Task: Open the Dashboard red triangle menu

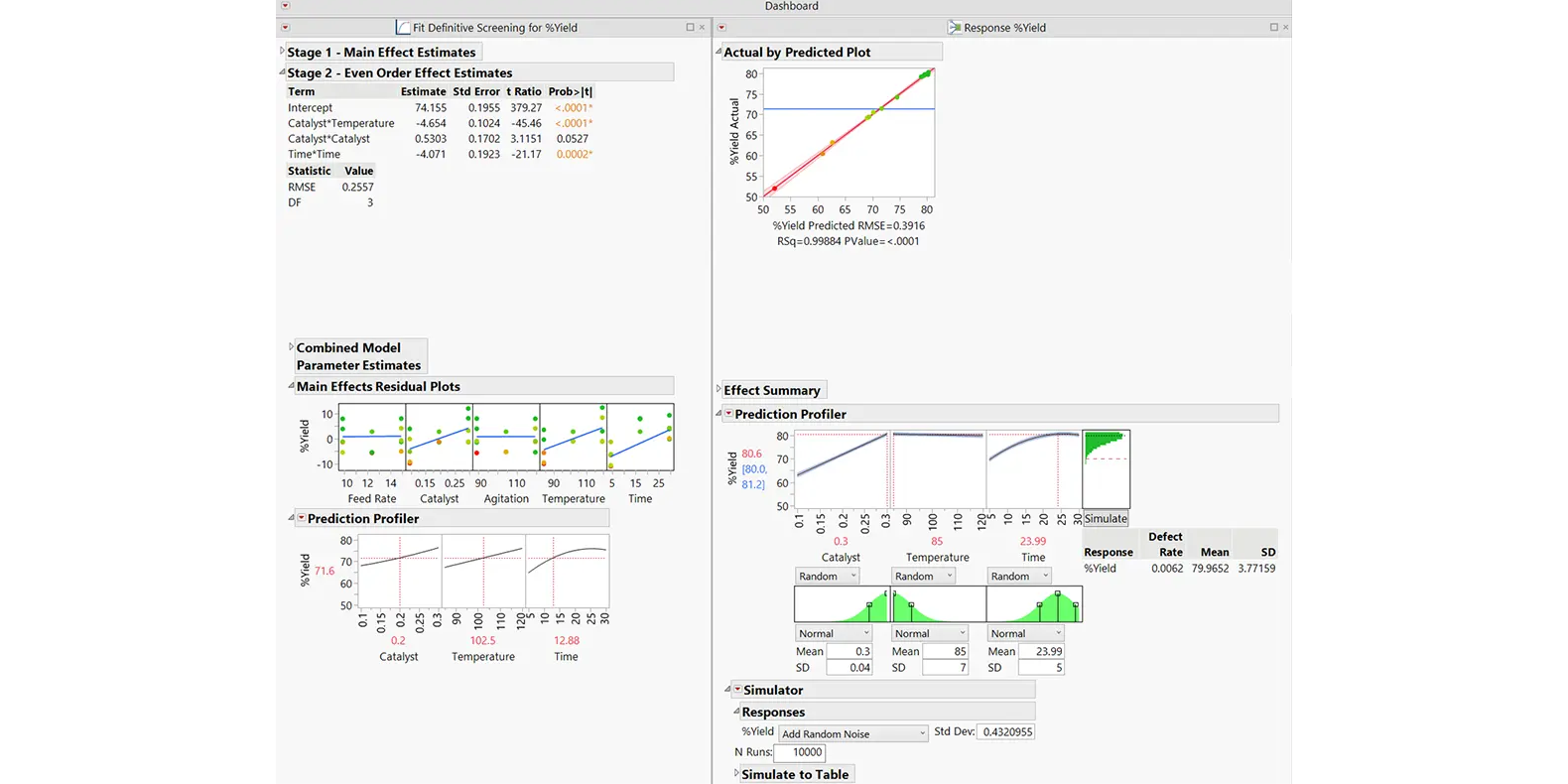Action: (285, 6)
